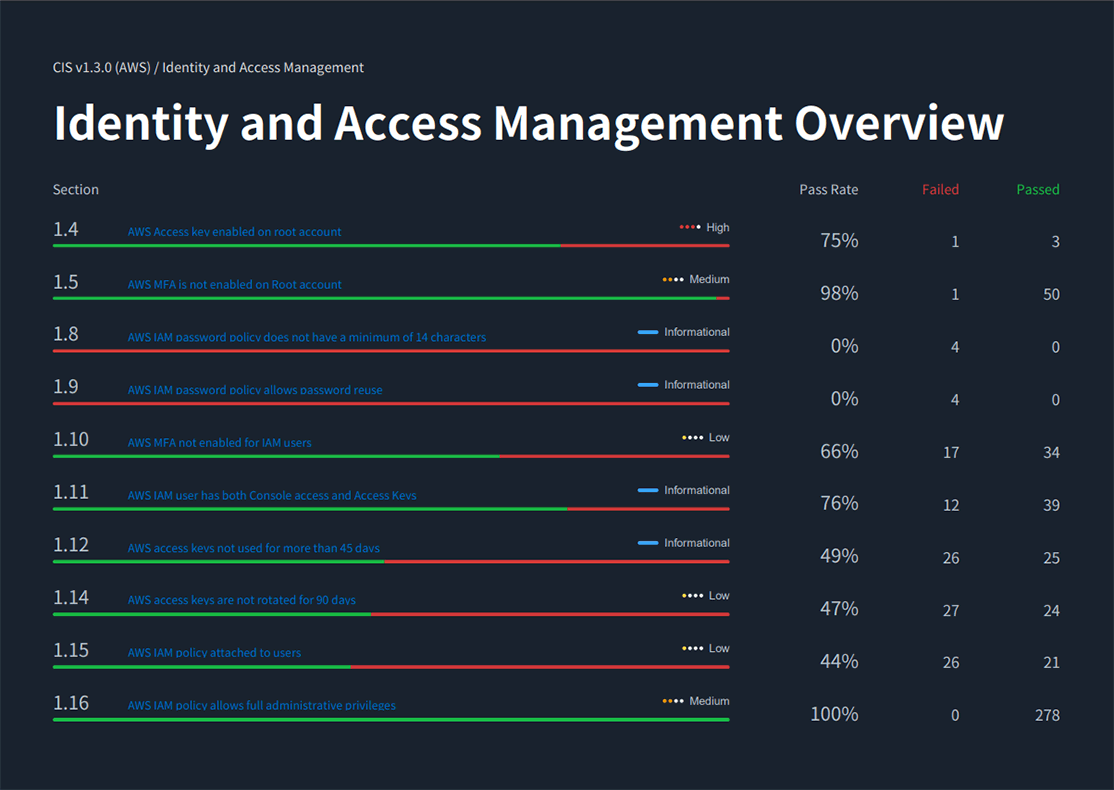Click the Low severity dots icon on row 1.10

692,438
